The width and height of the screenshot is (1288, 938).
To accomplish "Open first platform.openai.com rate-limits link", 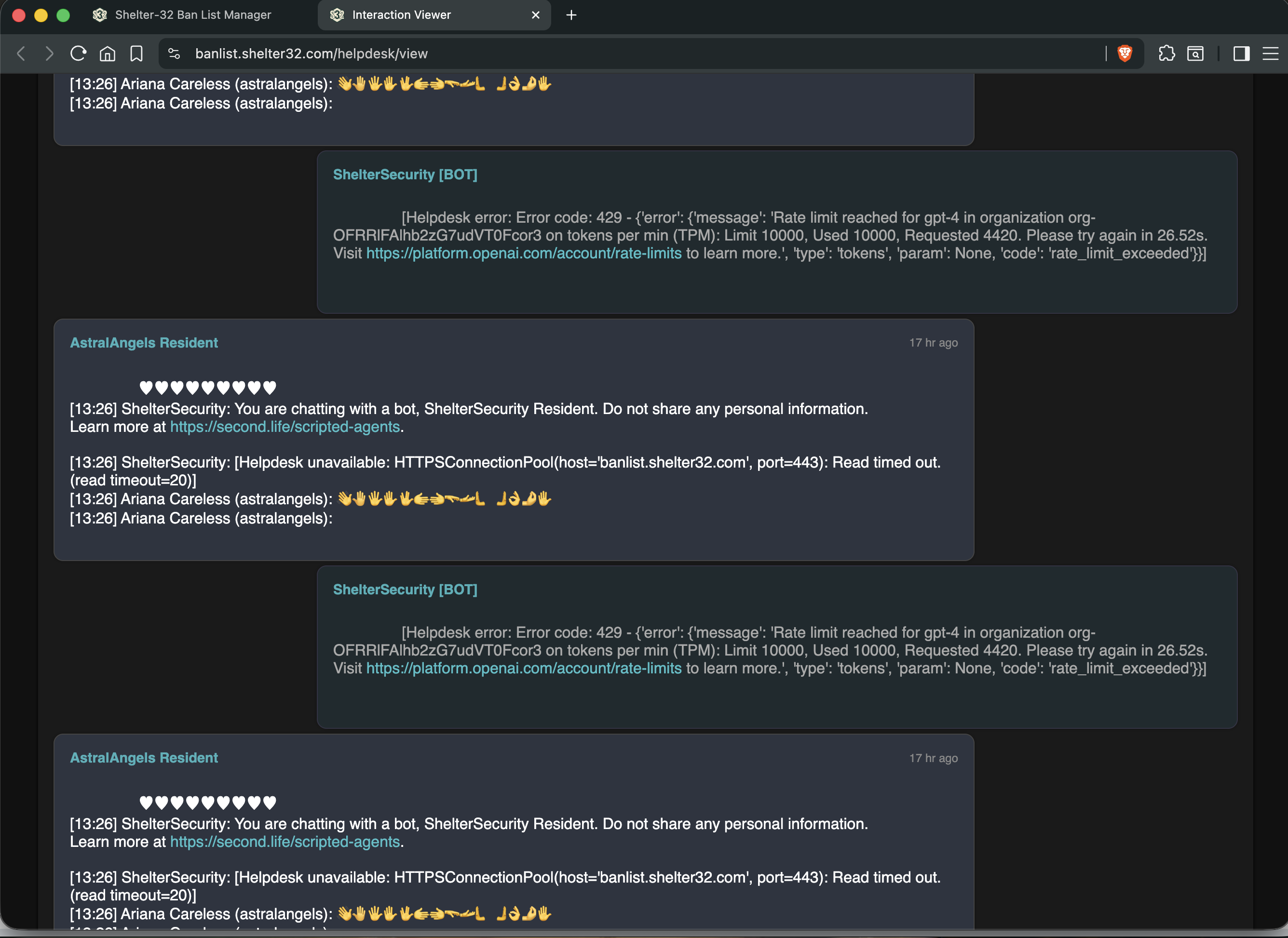I will [x=524, y=253].
